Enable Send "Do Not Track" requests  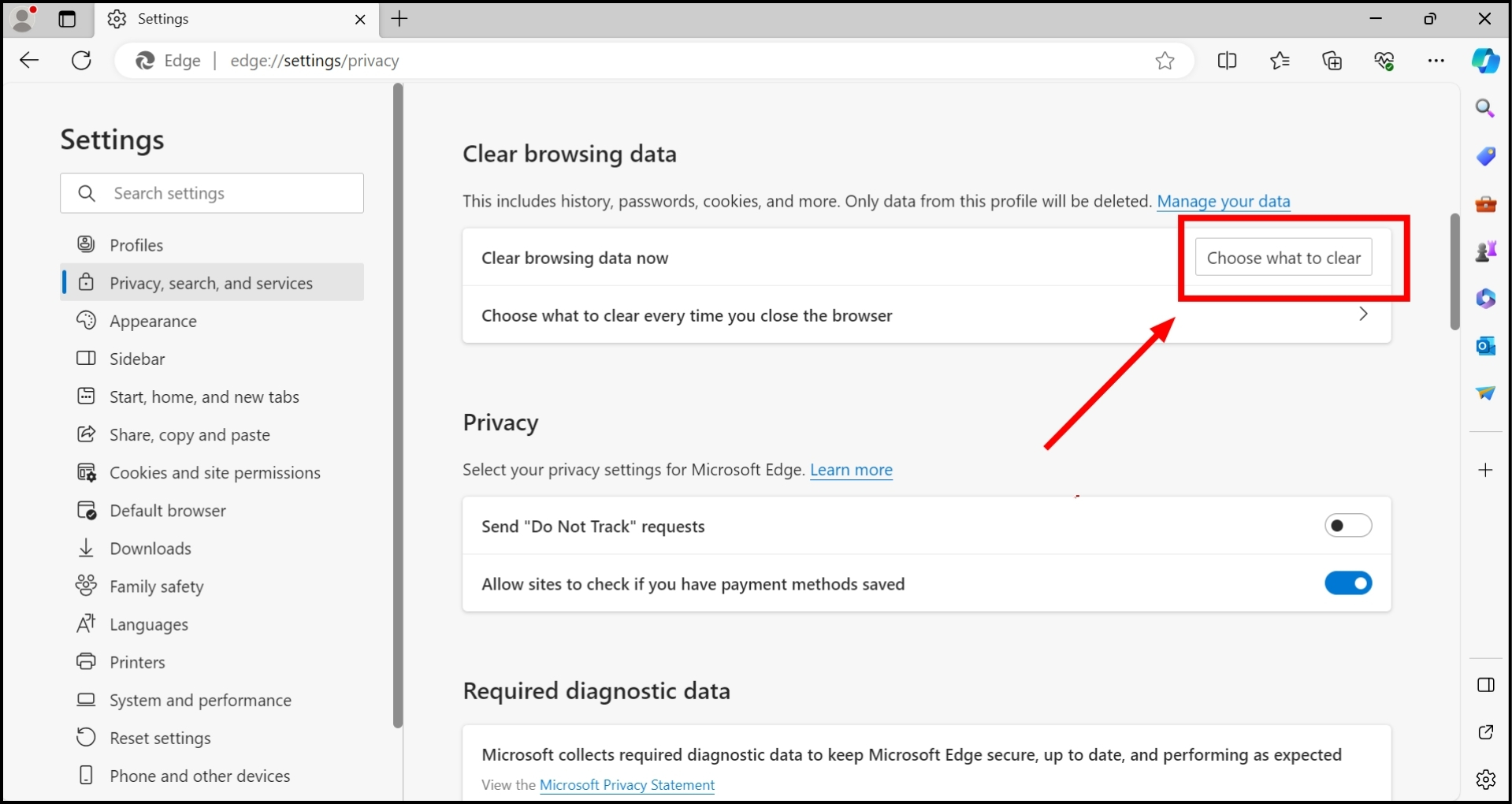[1347, 526]
